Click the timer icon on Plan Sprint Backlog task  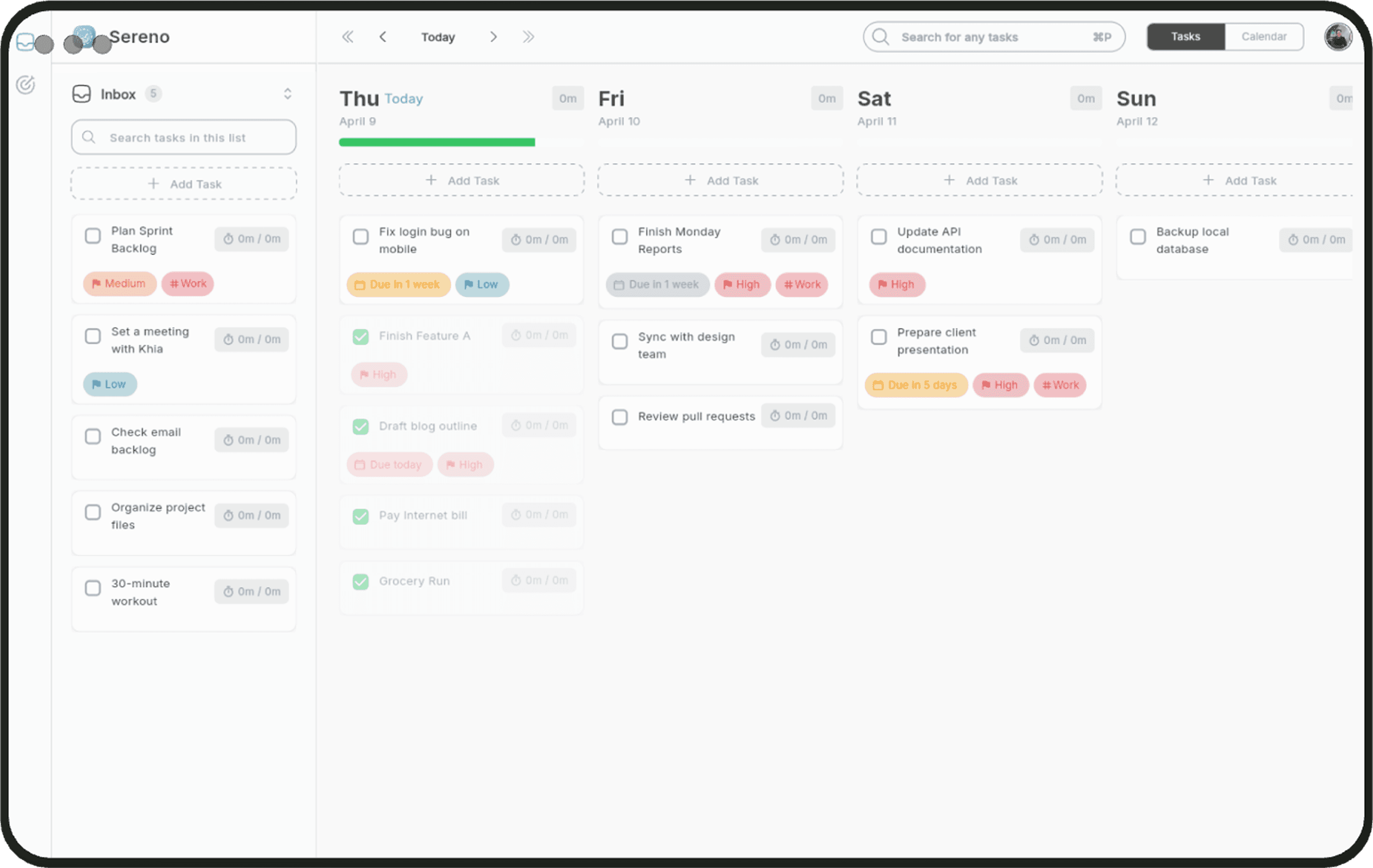pyautogui.click(x=230, y=239)
